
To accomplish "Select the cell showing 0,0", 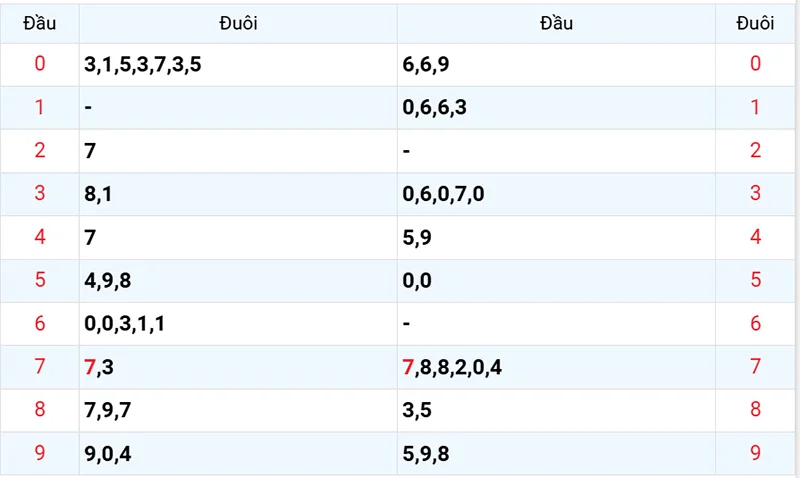I will [x=416, y=281].
